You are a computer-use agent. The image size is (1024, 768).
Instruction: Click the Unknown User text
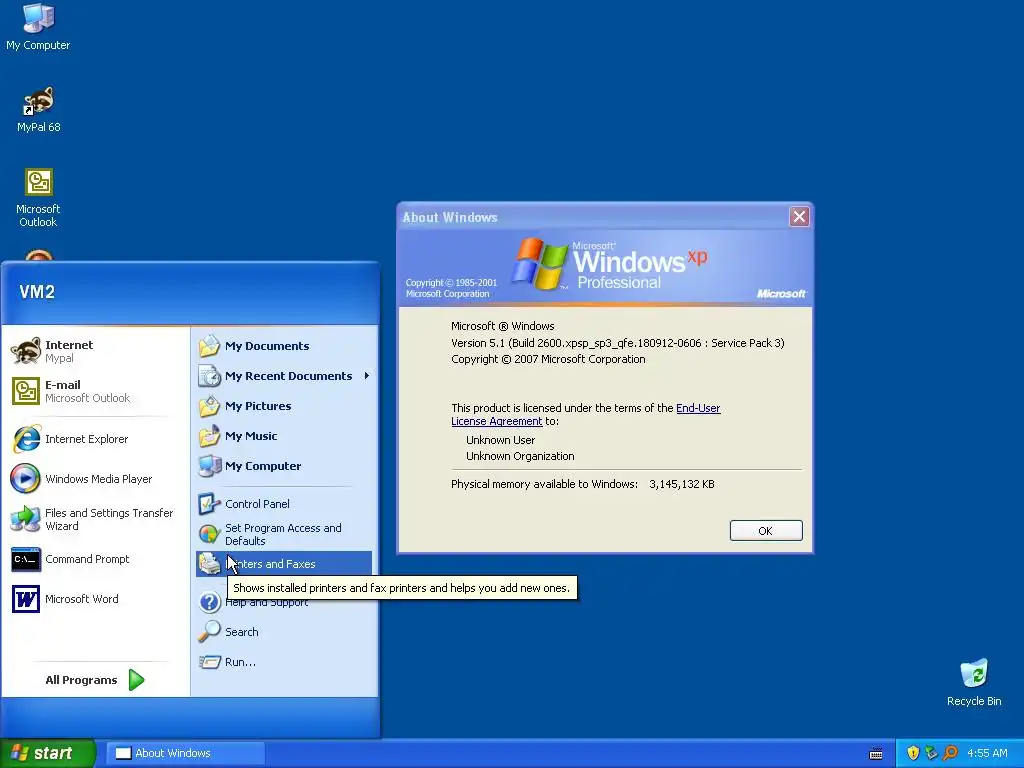point(500,440)
